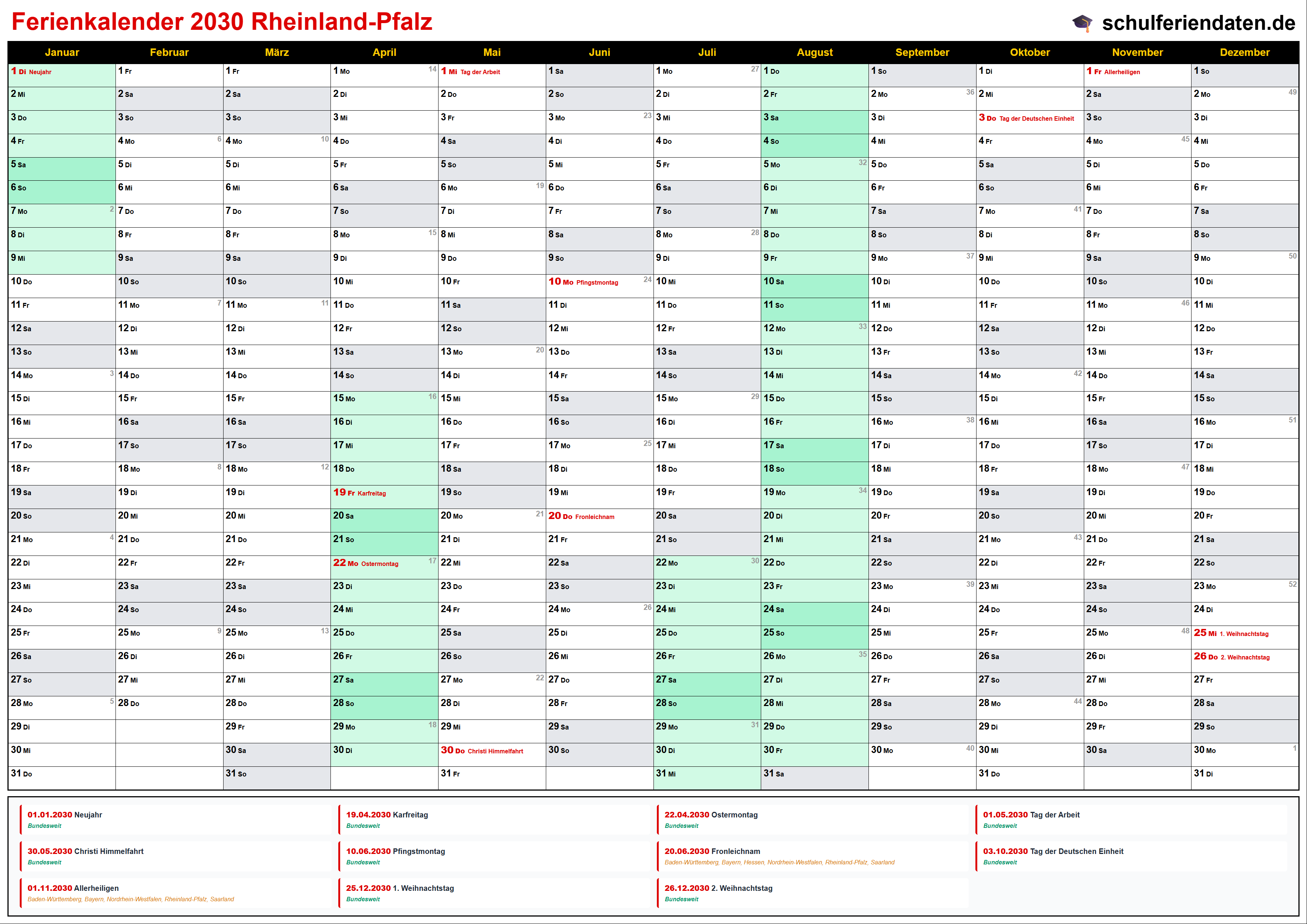Select the Januar month header
Viewport: 1307px width, 924px height.
(61, 53)
